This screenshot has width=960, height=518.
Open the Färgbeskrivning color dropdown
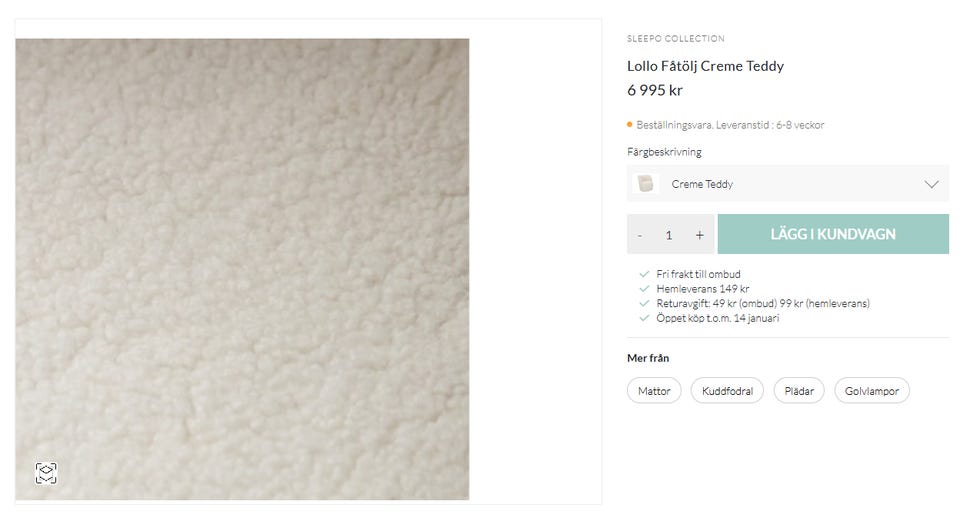tap(787, 184)
